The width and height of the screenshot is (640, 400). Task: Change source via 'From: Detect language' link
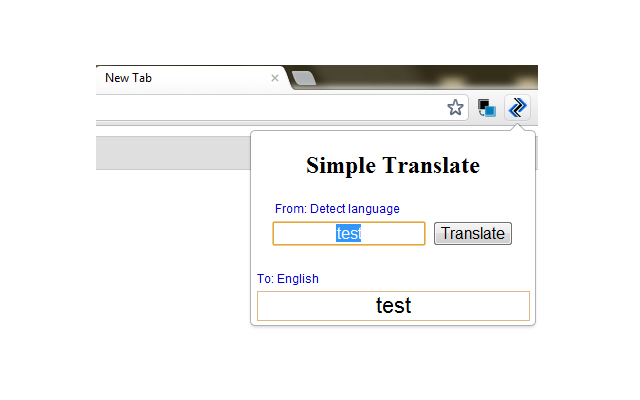pyautogui.click(x=337, y=209)
